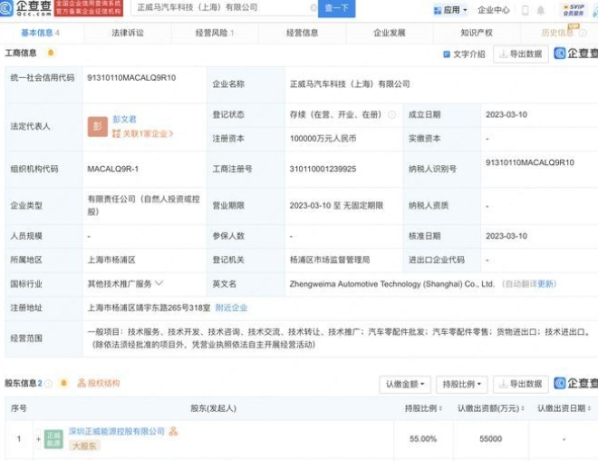This screenshot has width=598, height=461.
Task: Open the 认缴金额 dropdown
Action: tap(405, 384)
